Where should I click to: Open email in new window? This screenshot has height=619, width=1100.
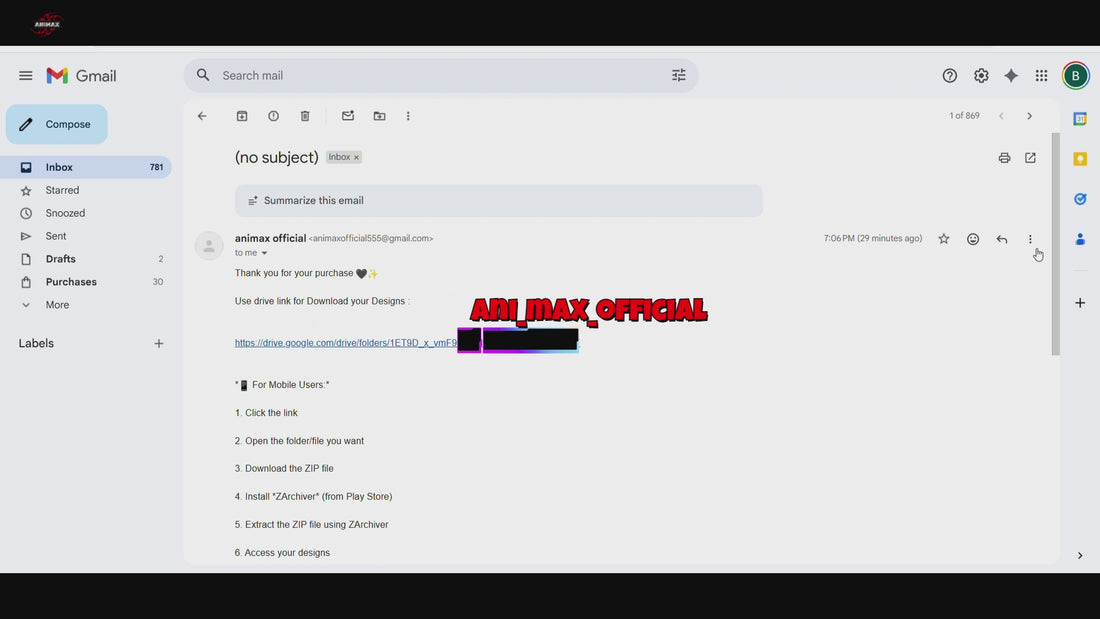click(x=1030, y=158)
